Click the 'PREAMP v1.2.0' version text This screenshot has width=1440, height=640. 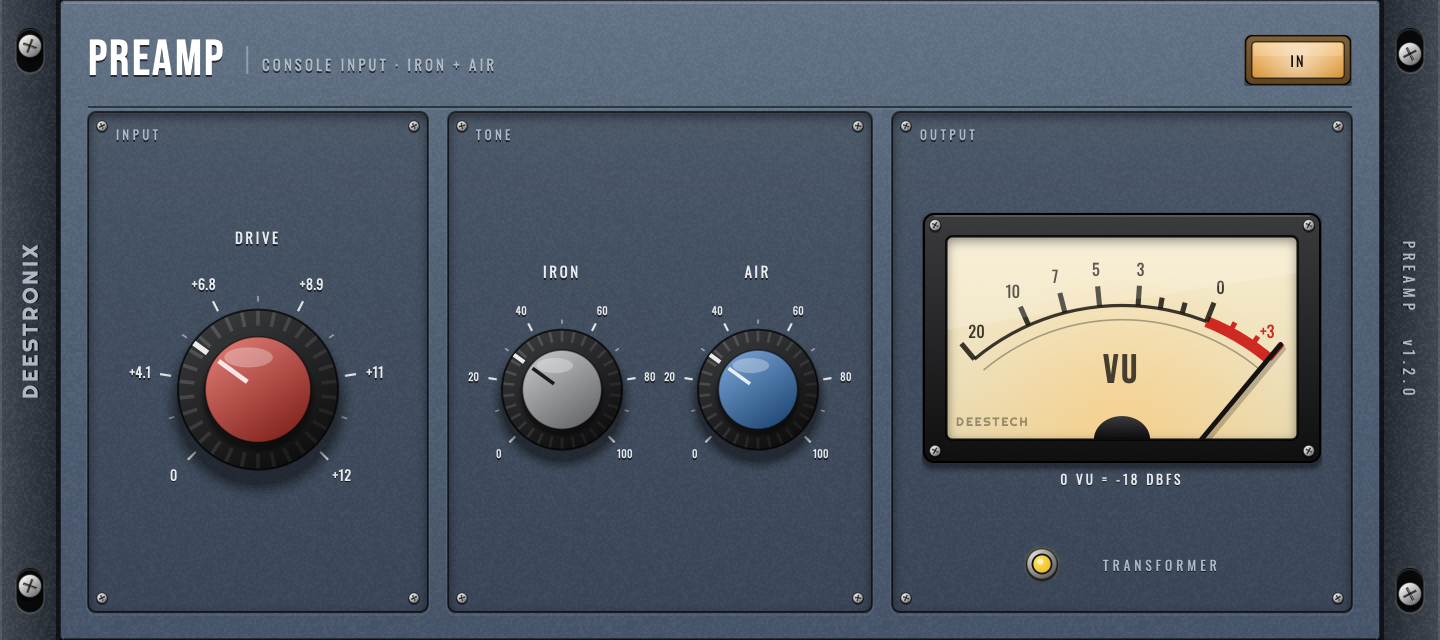(x=1409, y=320)
